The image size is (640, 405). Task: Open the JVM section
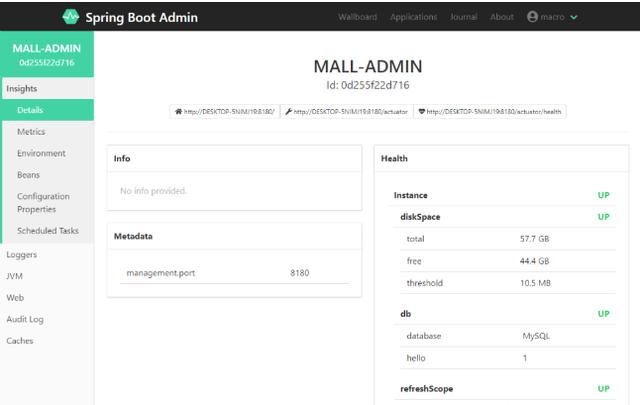click(x=14, y=276)
